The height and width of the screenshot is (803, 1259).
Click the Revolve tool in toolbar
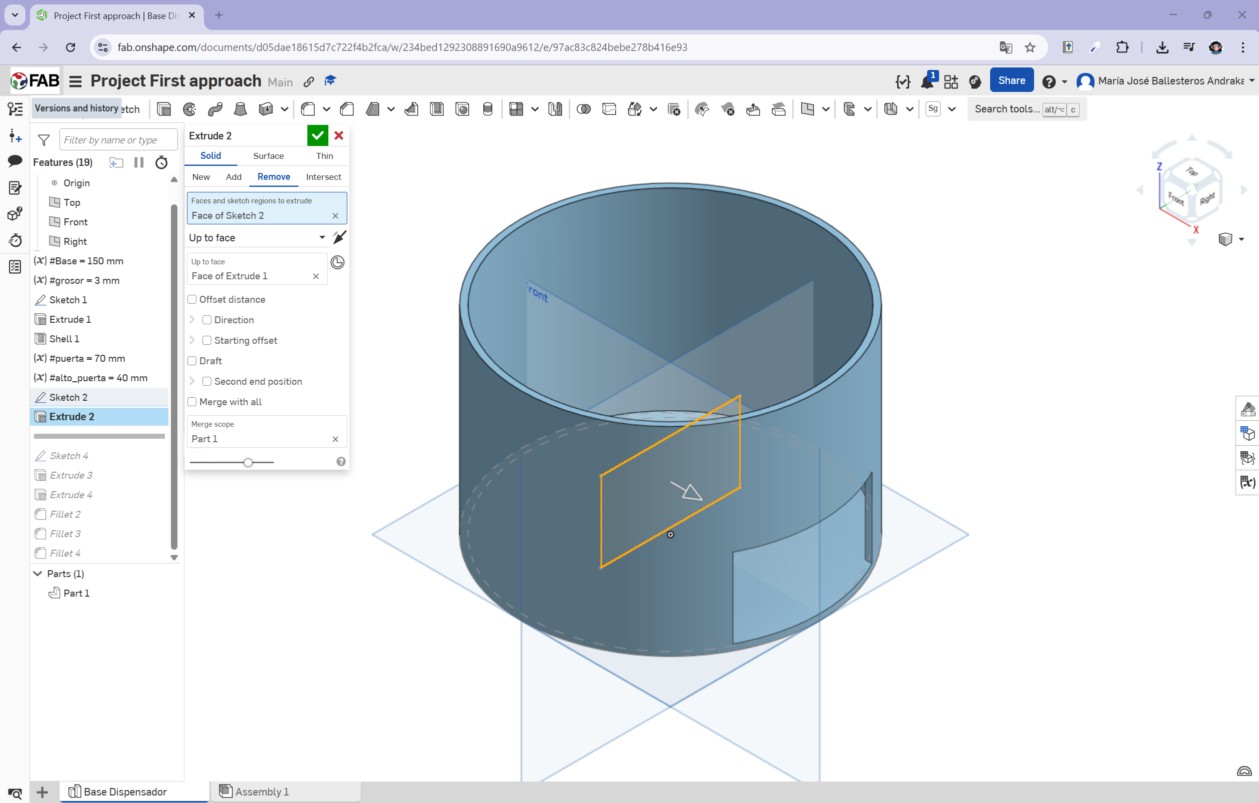coord(189,109)
